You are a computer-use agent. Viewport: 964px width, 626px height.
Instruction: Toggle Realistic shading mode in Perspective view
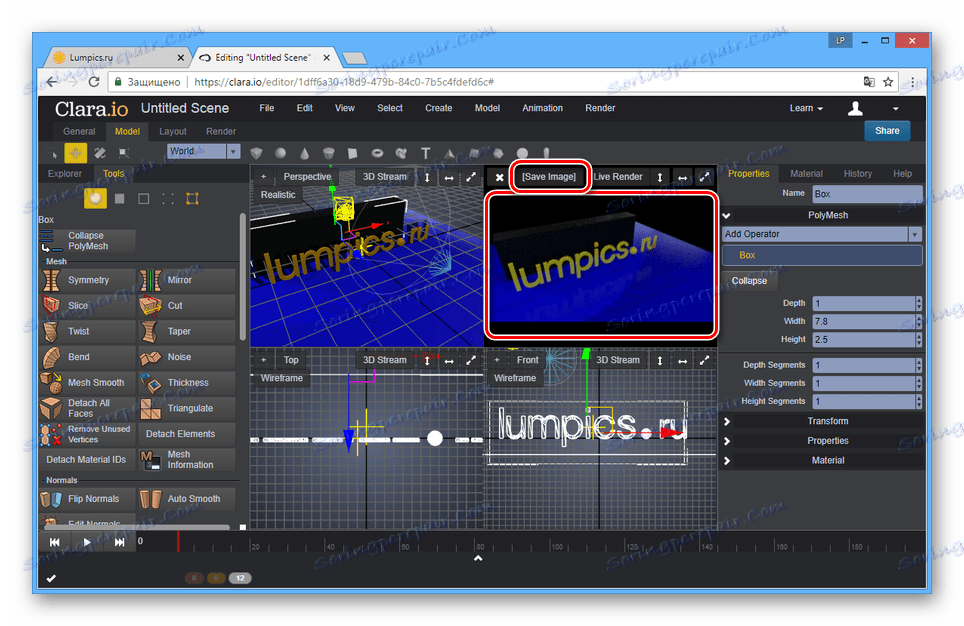point(278,195)
